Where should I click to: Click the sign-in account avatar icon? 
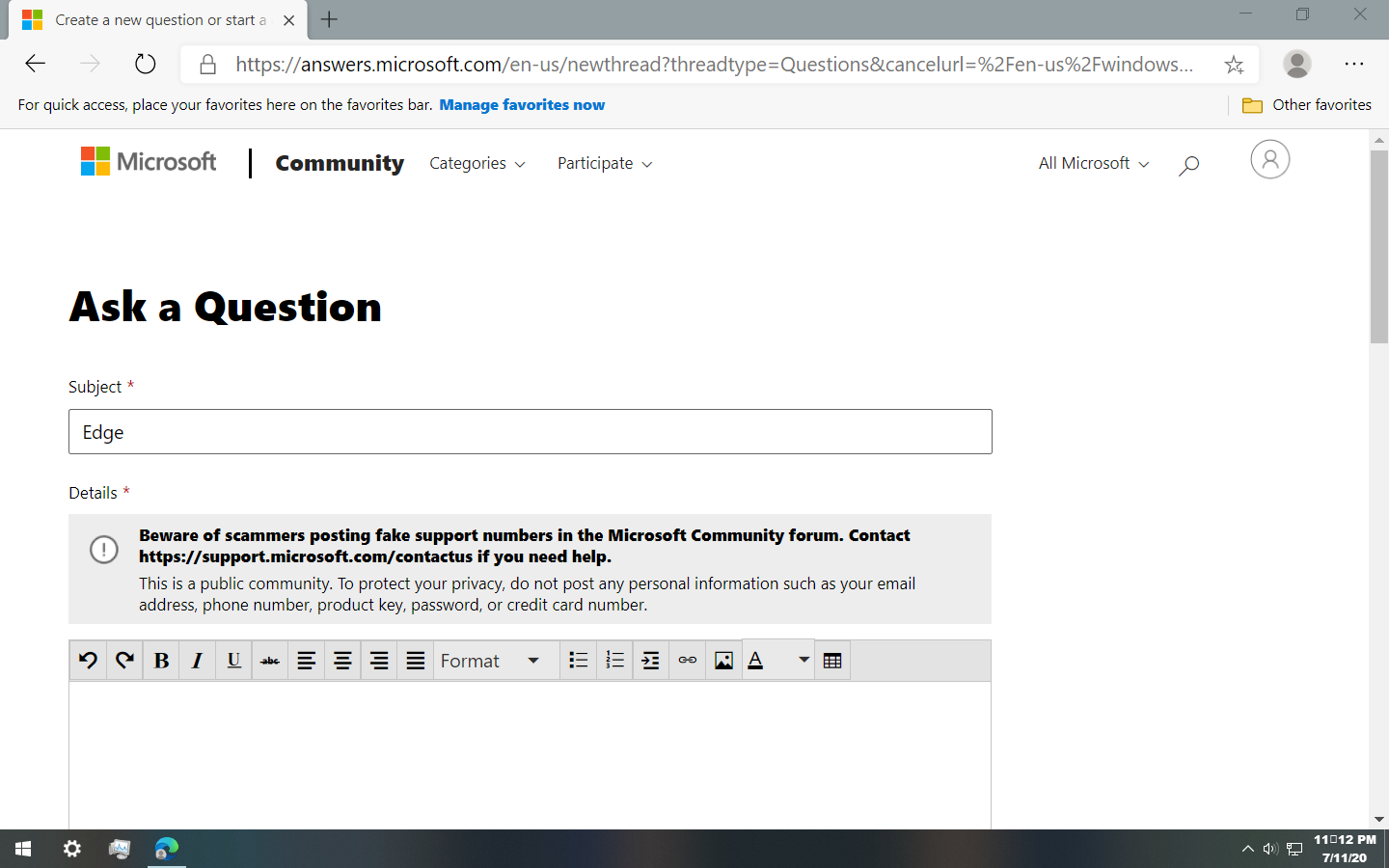[x=1269, y=160]
